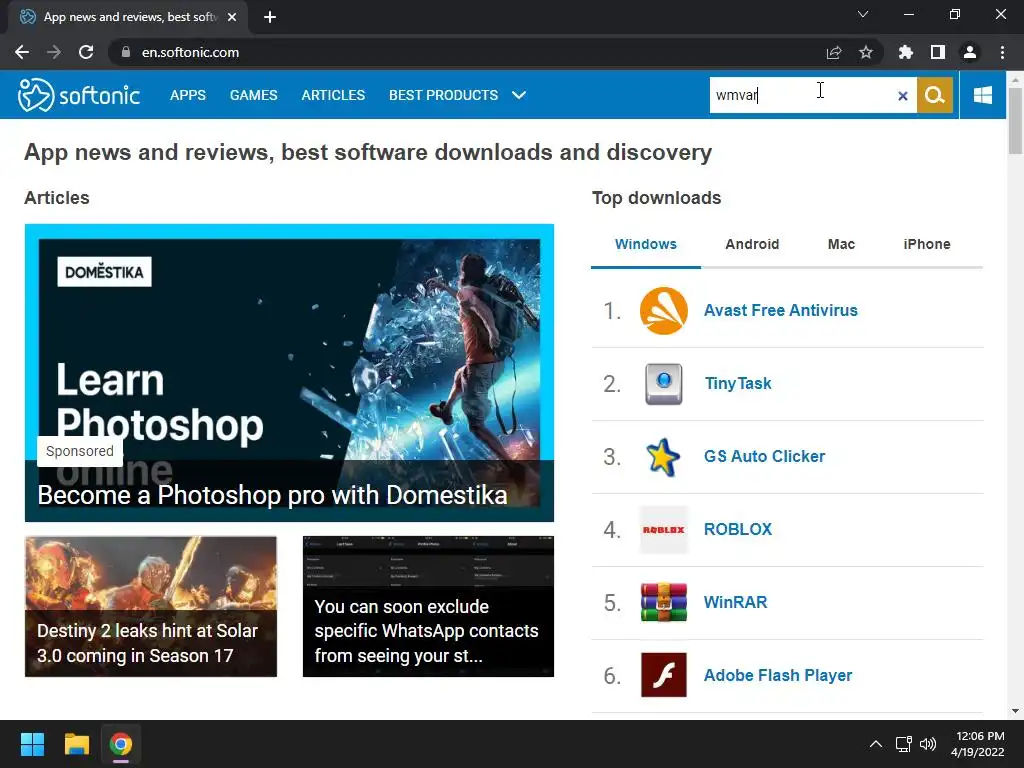Image resolution: width=1024 pixels, height=768 pixels.
Task: Open the tab search chevron
Action: [x=863, y=14]
